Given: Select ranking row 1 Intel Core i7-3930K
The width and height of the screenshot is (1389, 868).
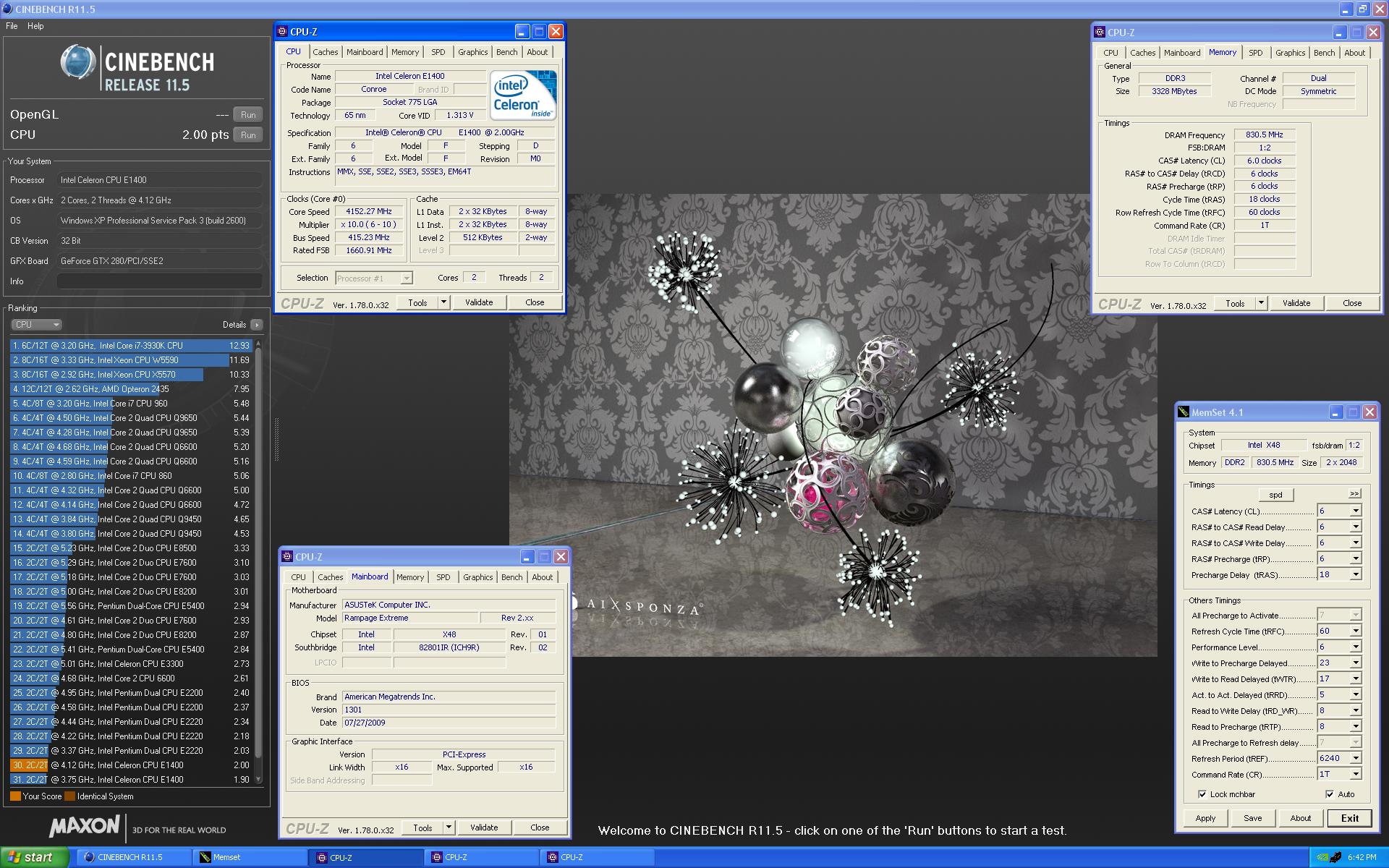Looking at the screenshot, I should click(x=130, y=346).
